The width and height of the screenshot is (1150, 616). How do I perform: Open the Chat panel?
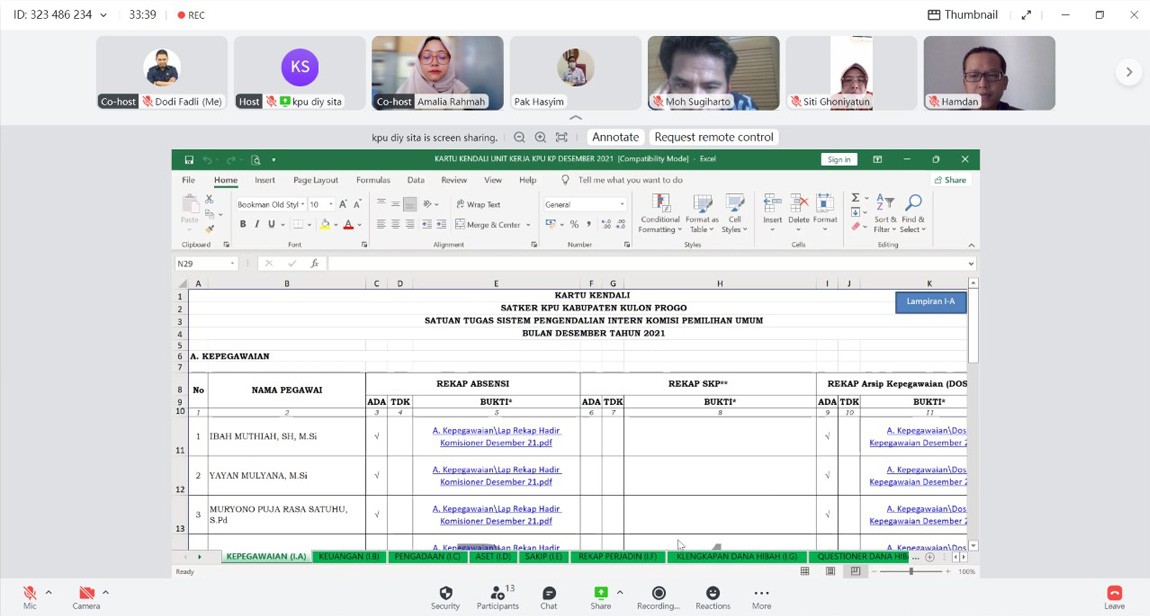point(549,593)
